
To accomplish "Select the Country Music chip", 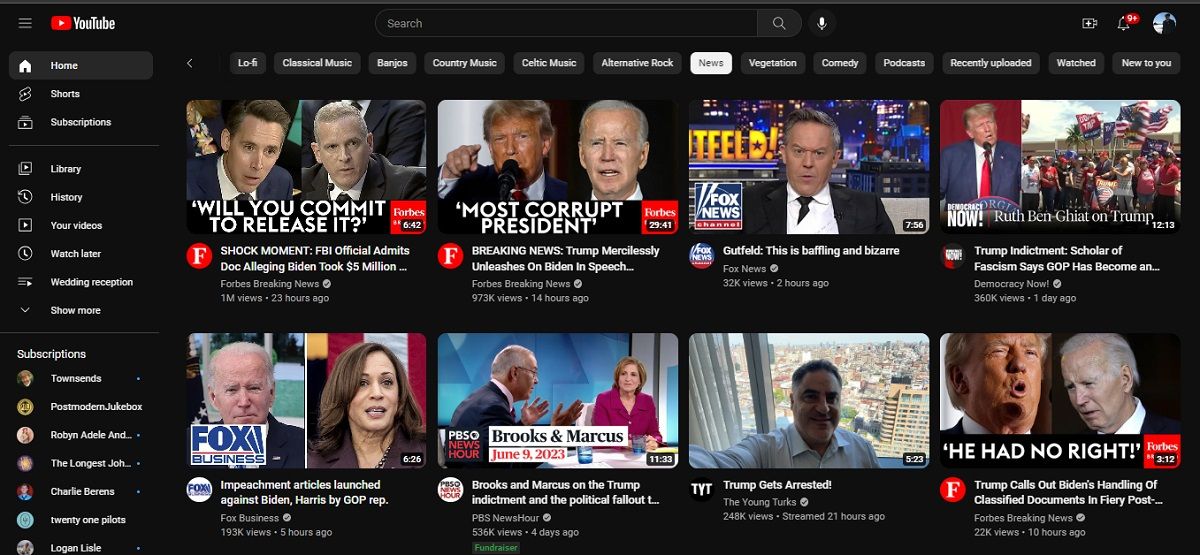I will tap(464, 63).
